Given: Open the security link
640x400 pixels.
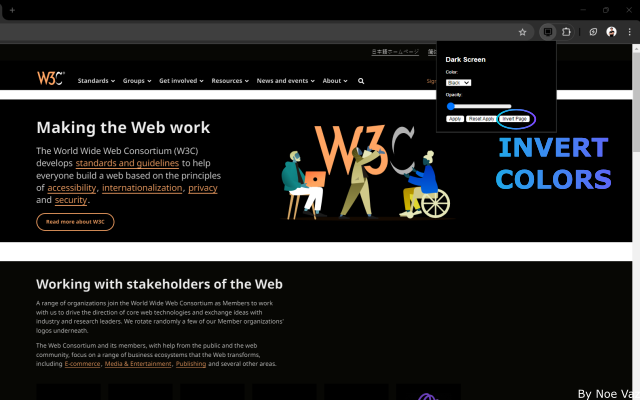Looking at the screenshot, I should tap(71, 200).
